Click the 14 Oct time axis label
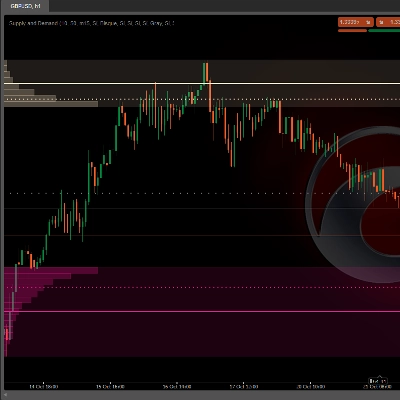400x400 pixels. 44,387
